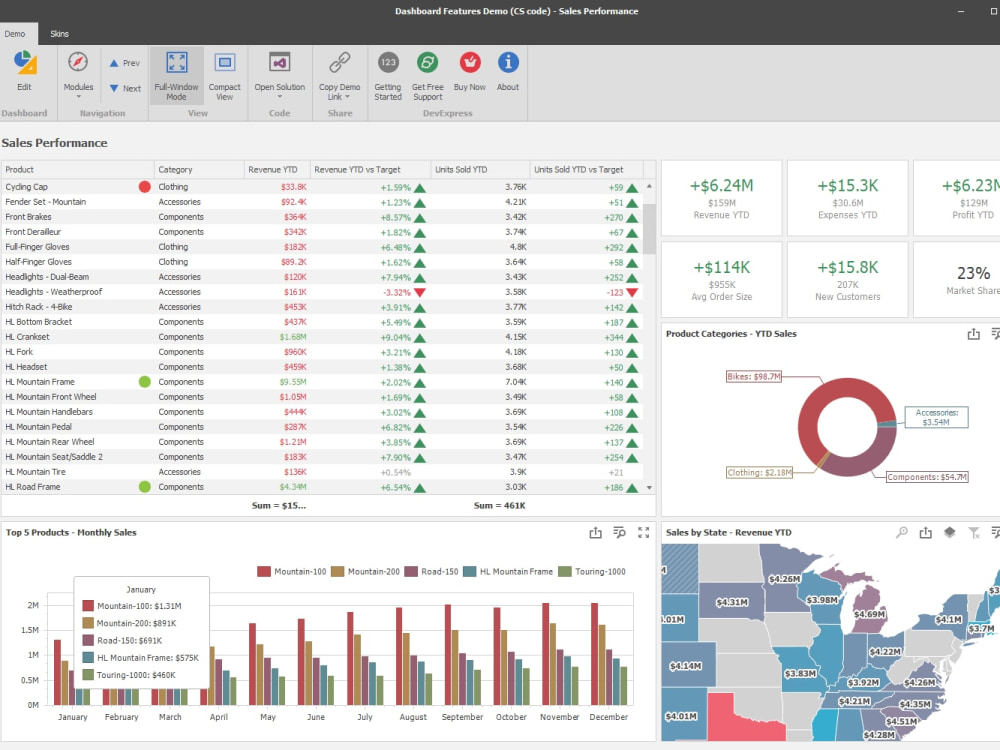Click Get Free Support icon
The height and width of the screenshot is (750, 1000).
coord(427,62)
